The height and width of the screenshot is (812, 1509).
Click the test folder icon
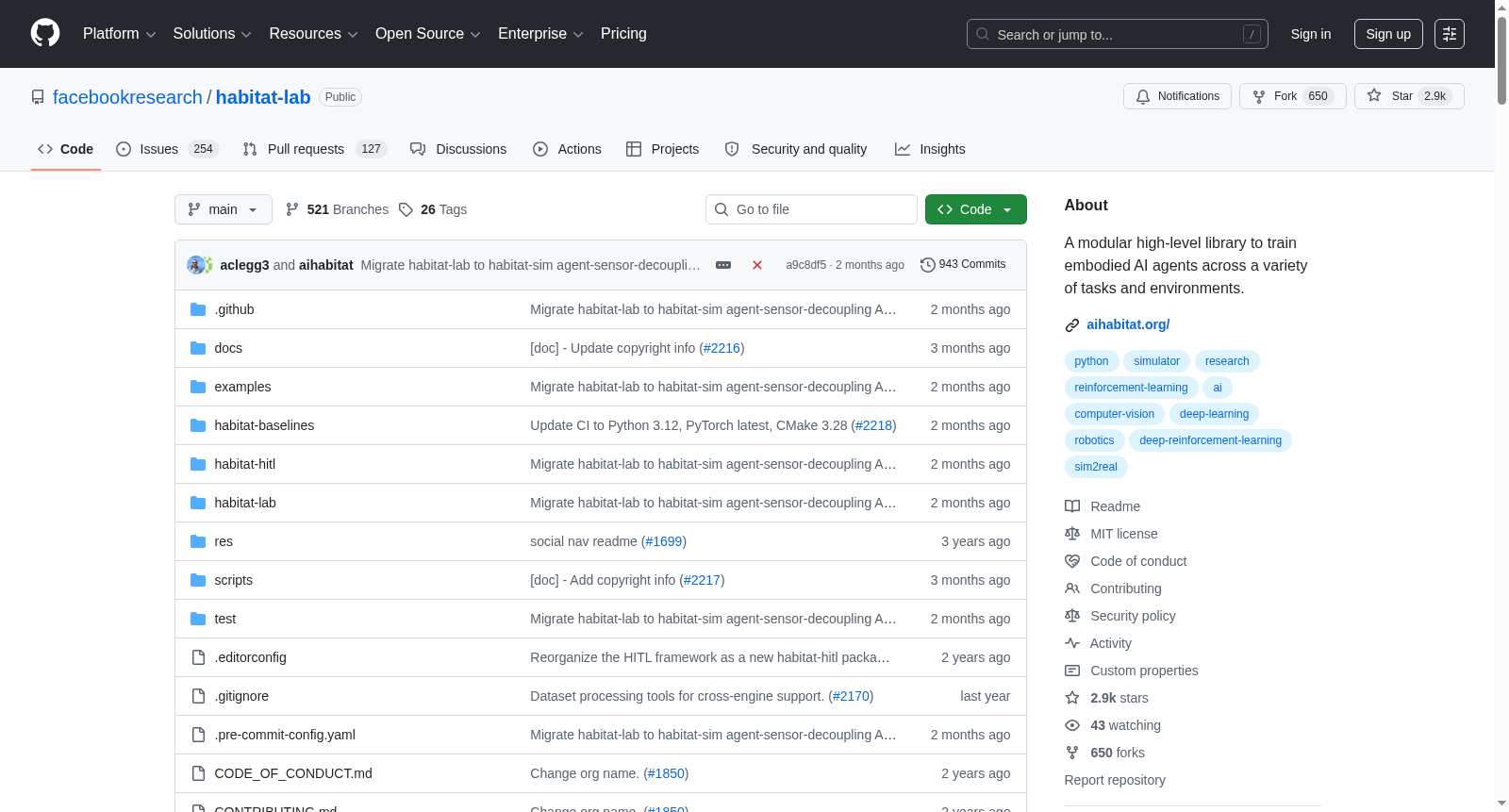point(198,619)
